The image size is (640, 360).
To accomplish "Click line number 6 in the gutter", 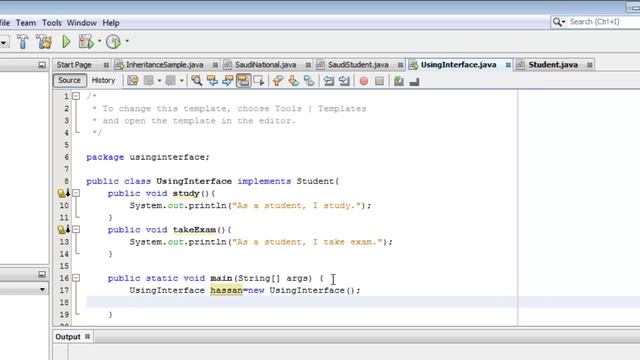I will click(x=67, y=157).
